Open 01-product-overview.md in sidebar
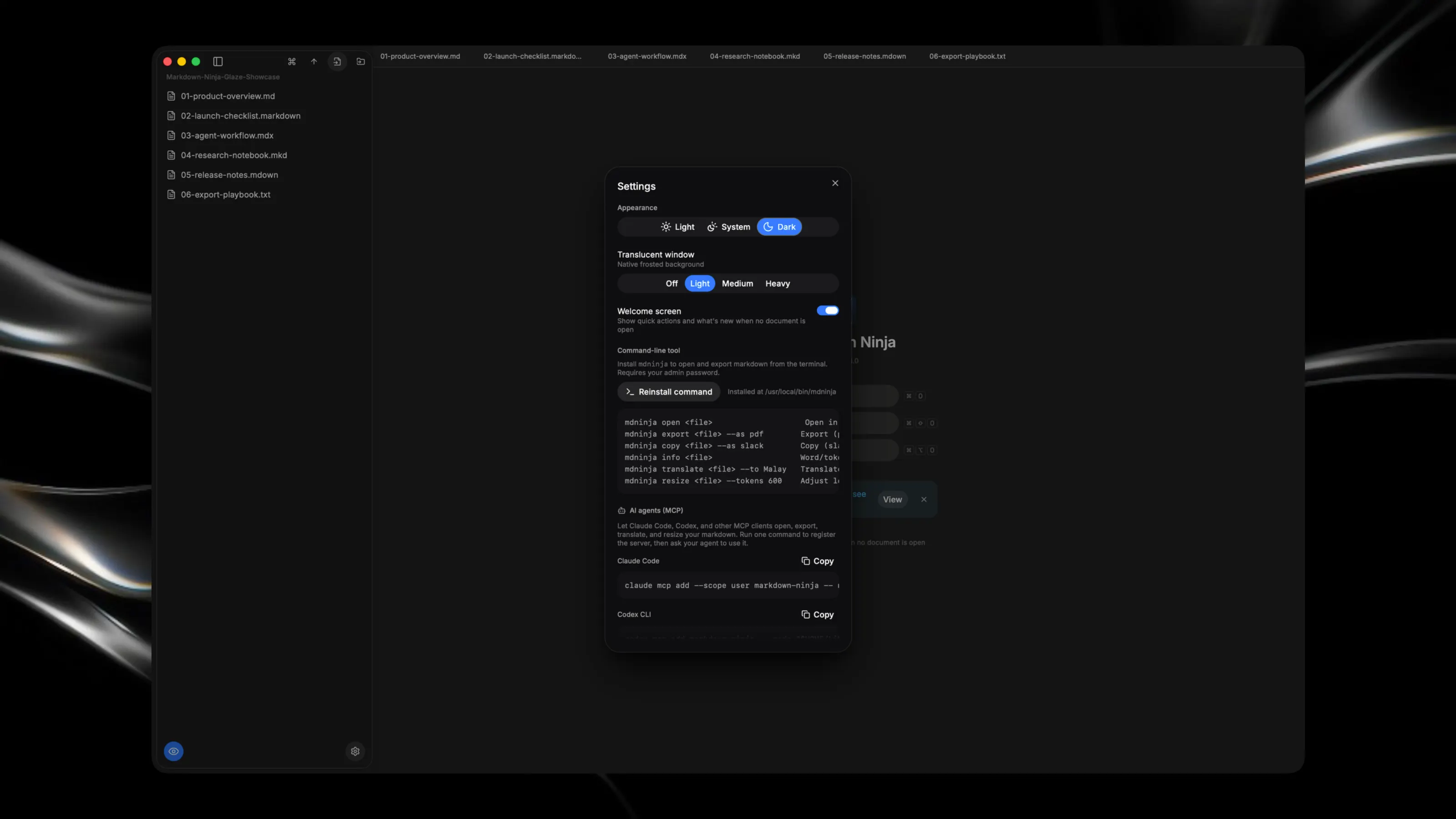Viewport: 1456px width, 819px height. tap(264, 96)
